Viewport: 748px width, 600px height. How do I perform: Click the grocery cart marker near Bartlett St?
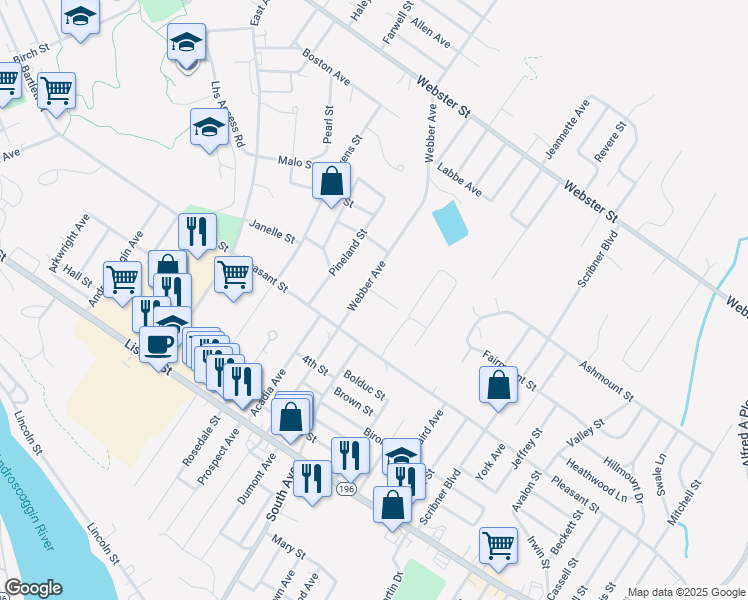tap(56, 93)
